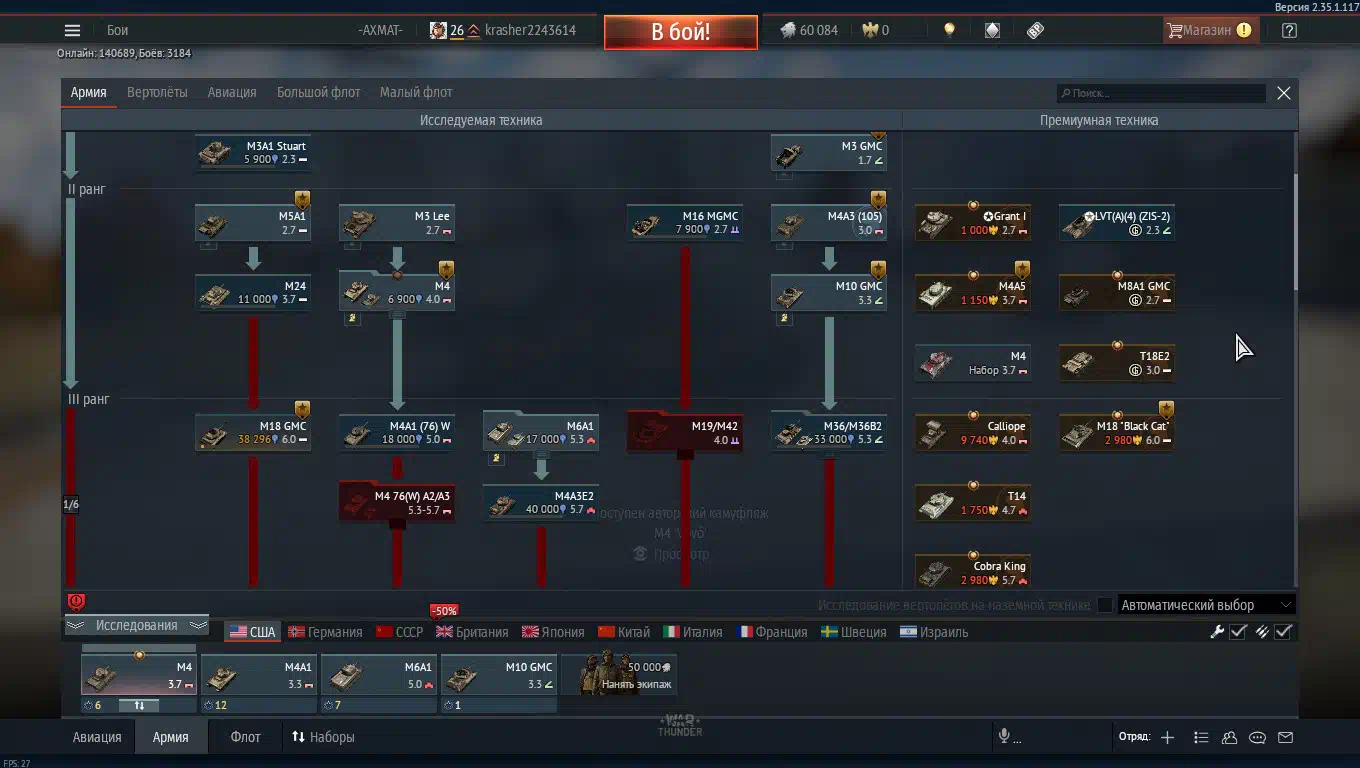Click the wrench auto-repair icon

pos(1217,631)
